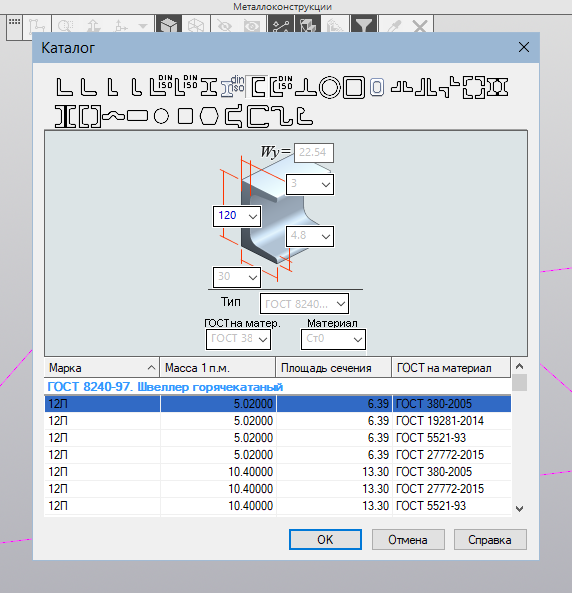Click the funnel filter icon in the toolbar

click(x=364, y=26)
